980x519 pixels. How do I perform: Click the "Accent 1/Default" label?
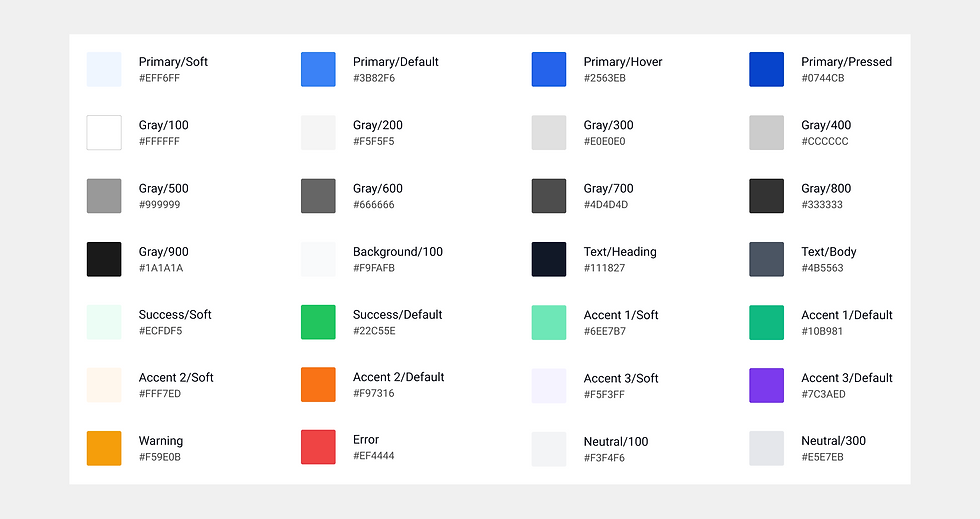click(x=847, y=315)
